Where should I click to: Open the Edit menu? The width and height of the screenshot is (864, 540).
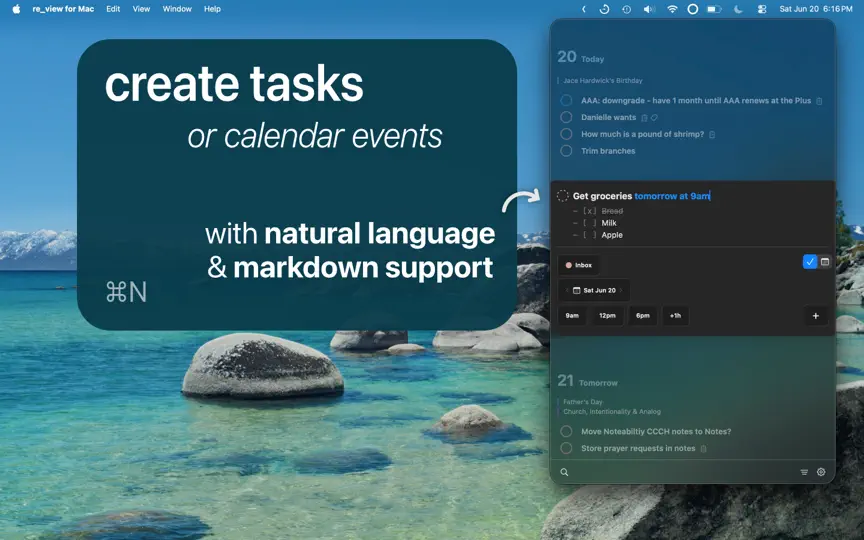tap(113, 9)
